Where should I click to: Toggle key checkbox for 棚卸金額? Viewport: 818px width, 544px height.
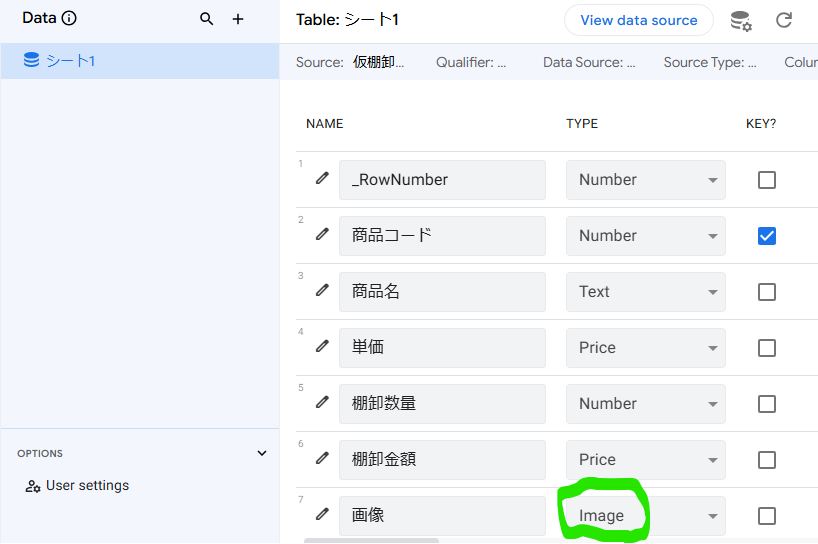point(766,460)
